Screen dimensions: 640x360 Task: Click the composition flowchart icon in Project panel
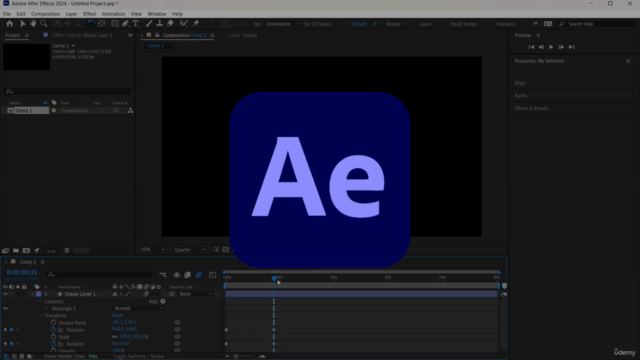130,111
